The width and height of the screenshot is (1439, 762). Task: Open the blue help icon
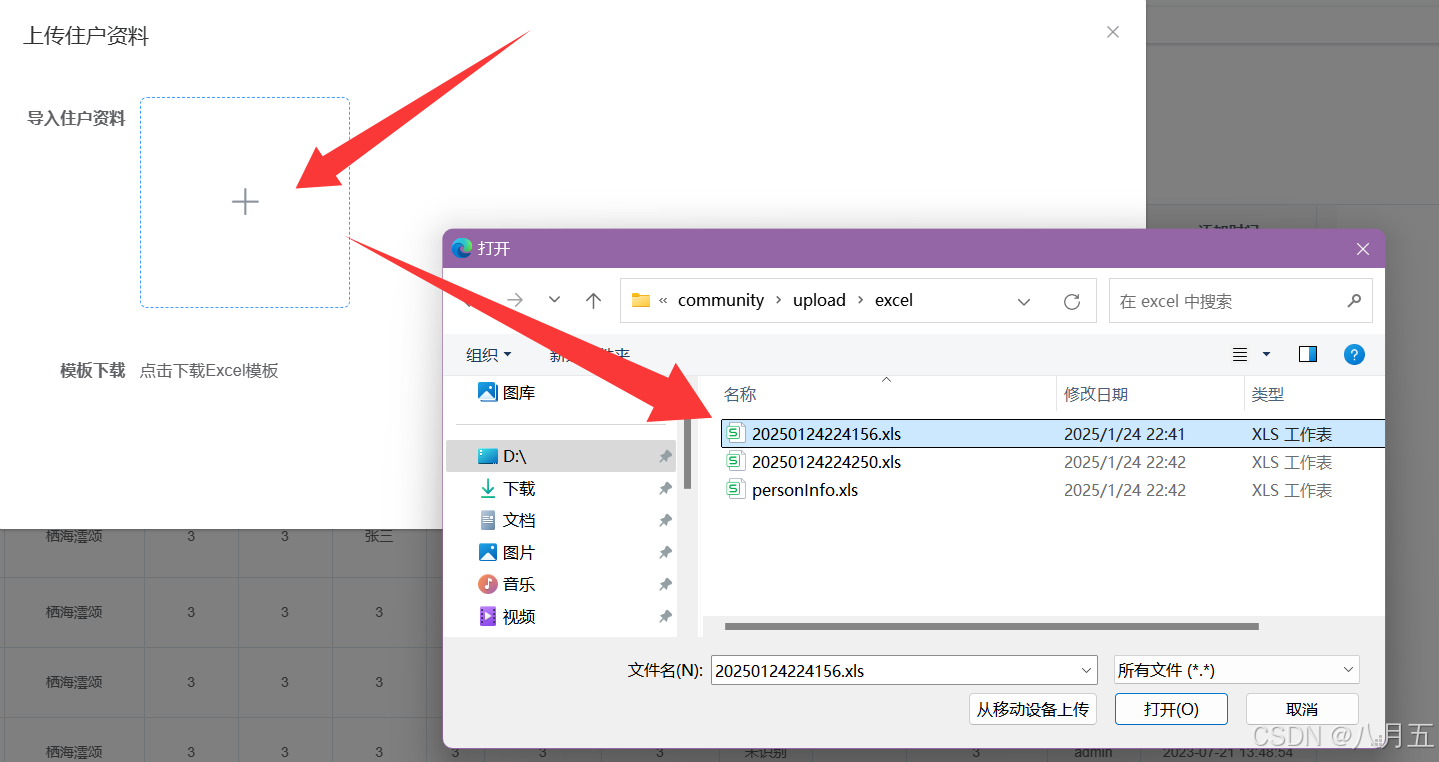[1354, 354]
